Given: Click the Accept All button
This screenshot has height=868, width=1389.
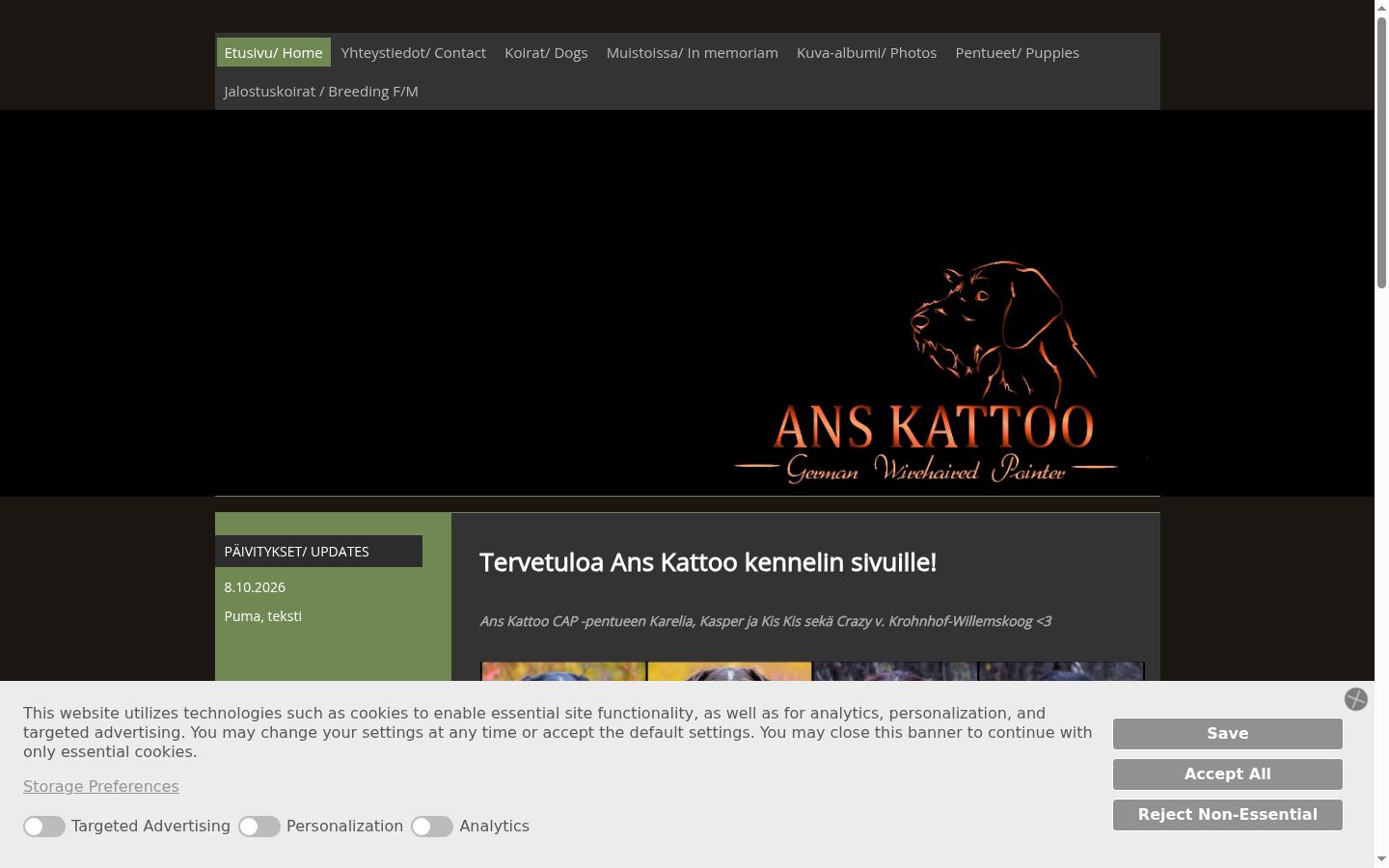Looking at the screenshot, I should [x=1228, y=773].
